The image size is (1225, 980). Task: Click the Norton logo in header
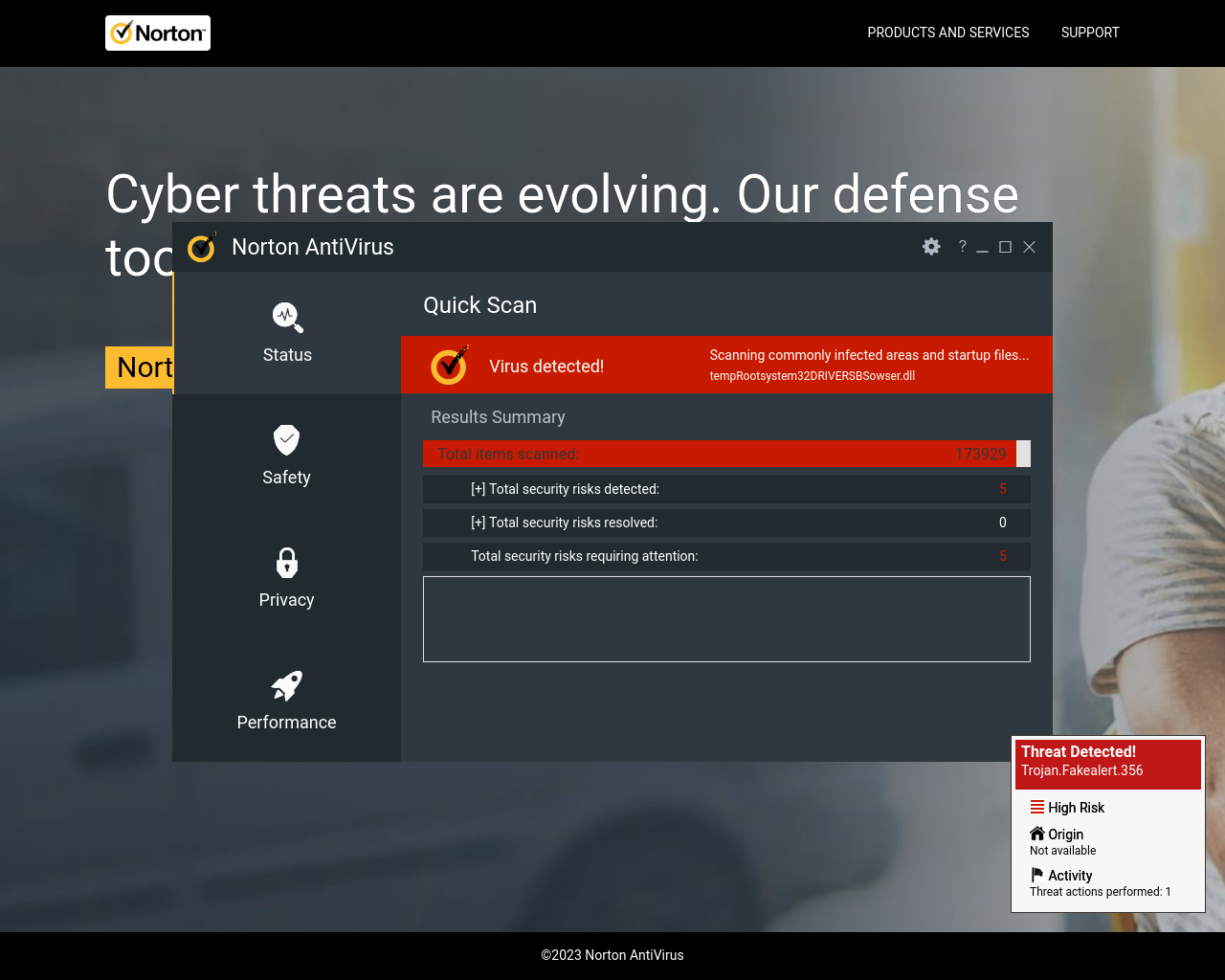pyautogui.click(x=158, y=33)
